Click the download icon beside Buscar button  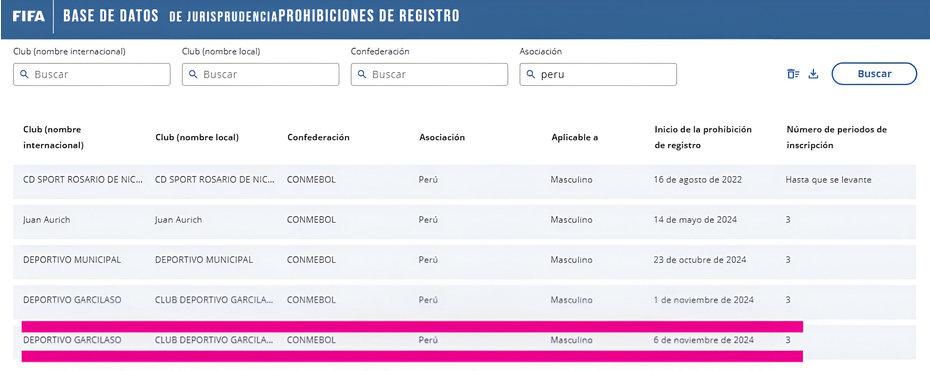point(814,74)
